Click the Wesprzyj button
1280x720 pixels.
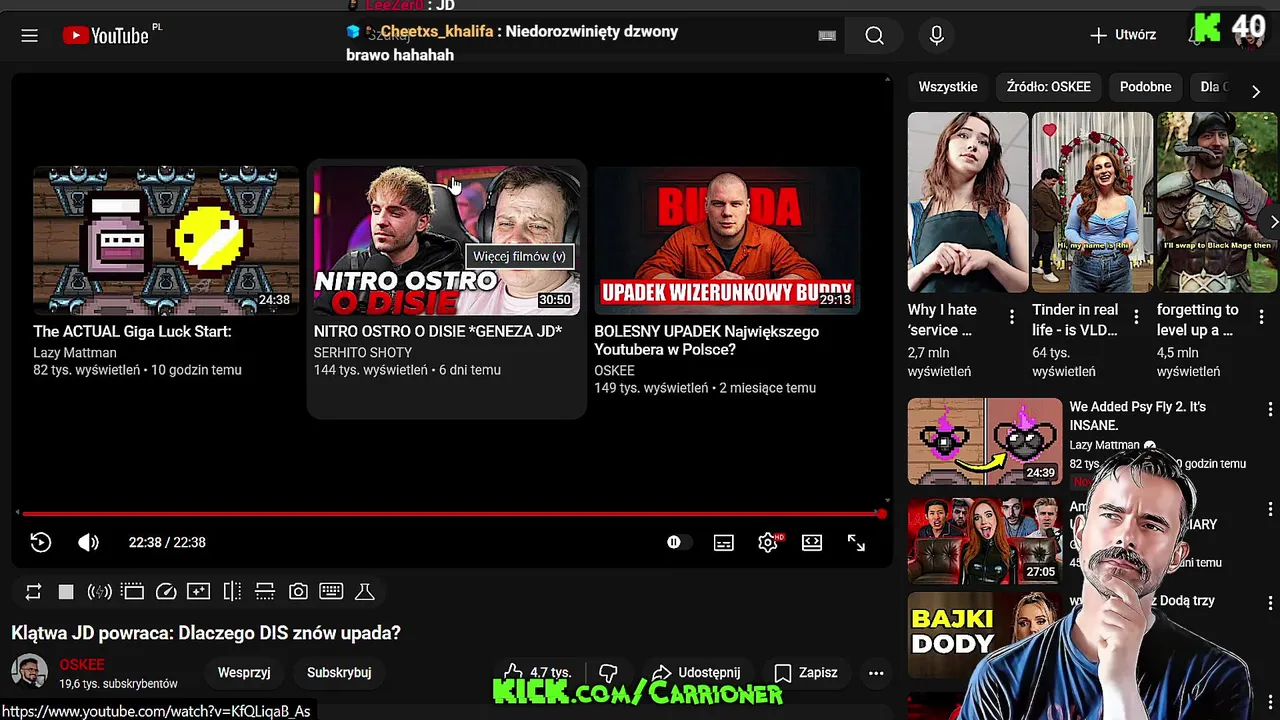244,673
